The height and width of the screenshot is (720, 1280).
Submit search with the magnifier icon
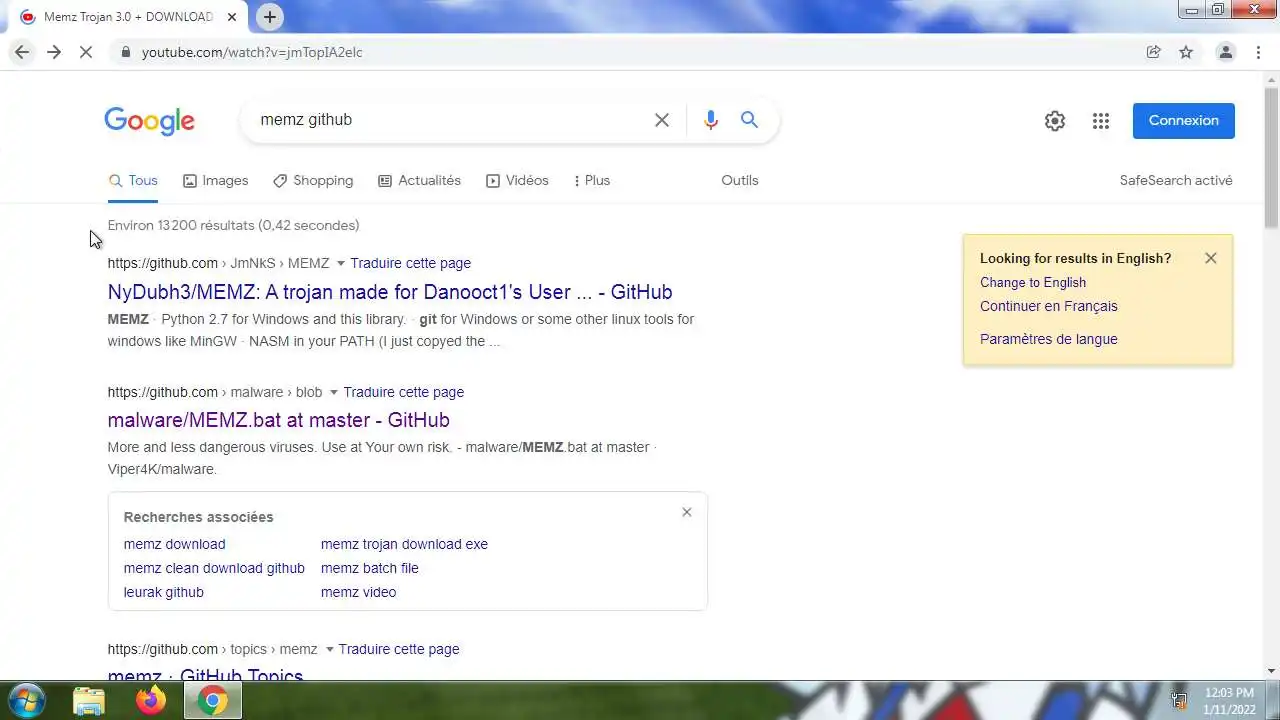click(749, 120)
